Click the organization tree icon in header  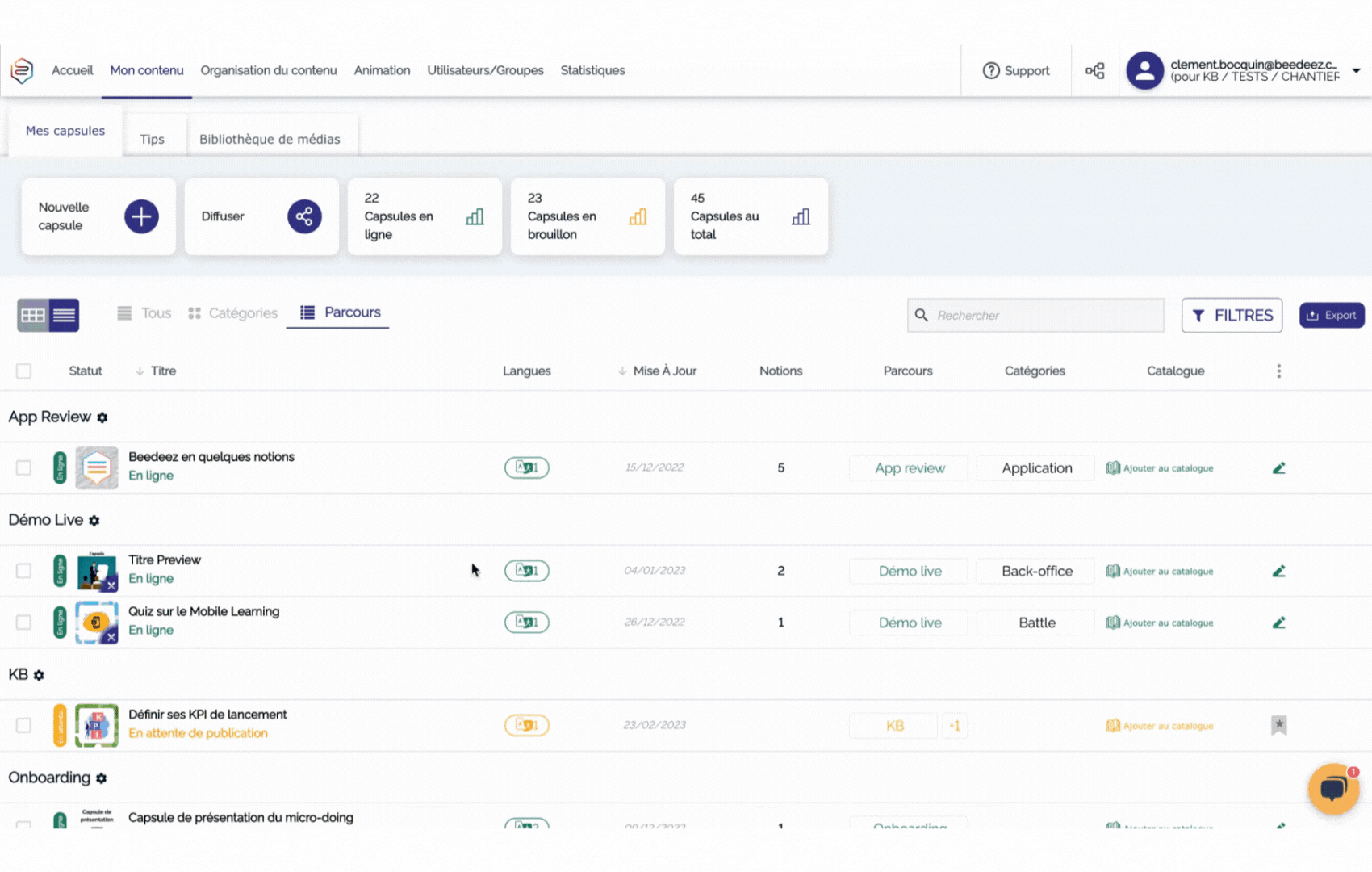click(1094, 71)
